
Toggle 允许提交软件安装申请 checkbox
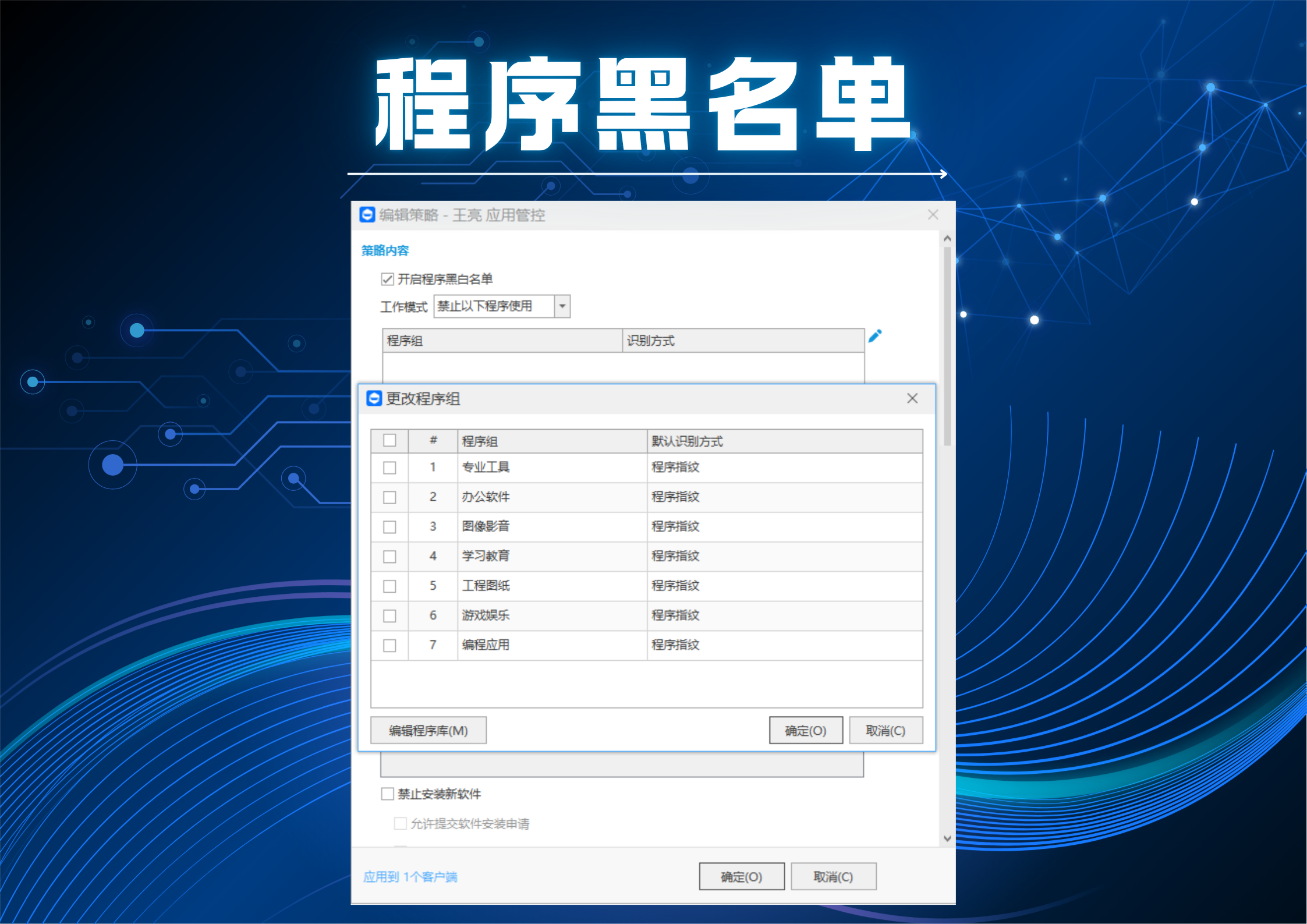pos(400,823)
